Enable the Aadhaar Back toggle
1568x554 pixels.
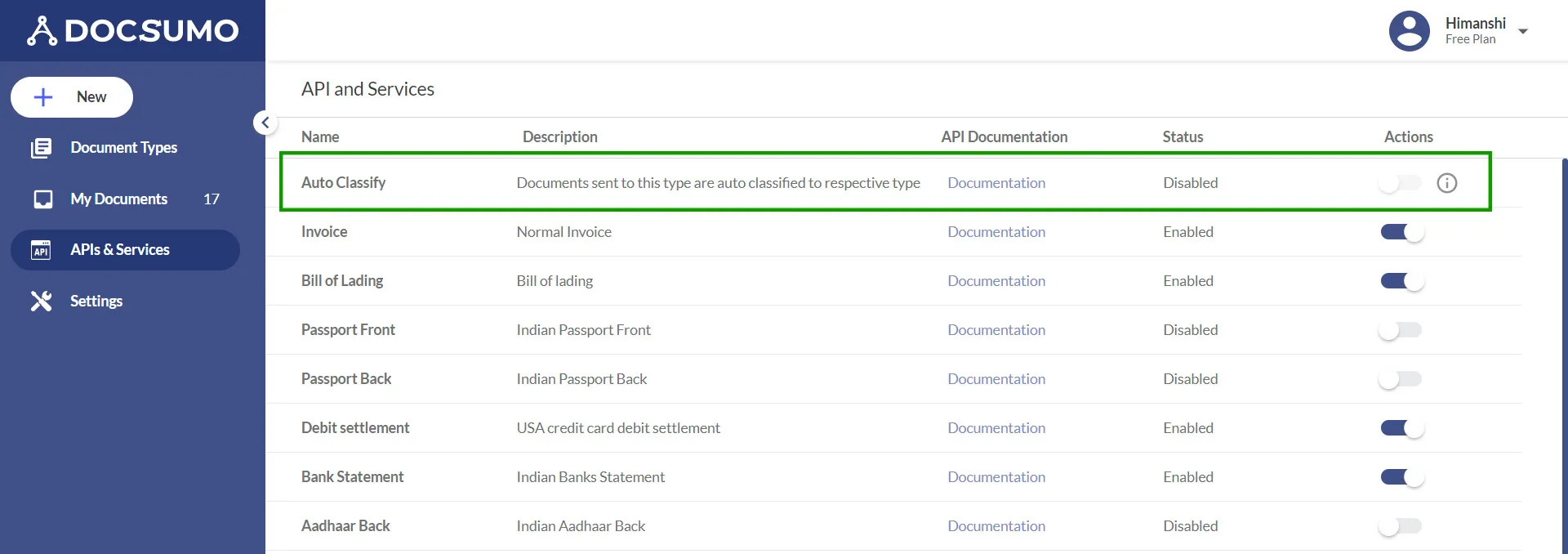(1400, 526)
